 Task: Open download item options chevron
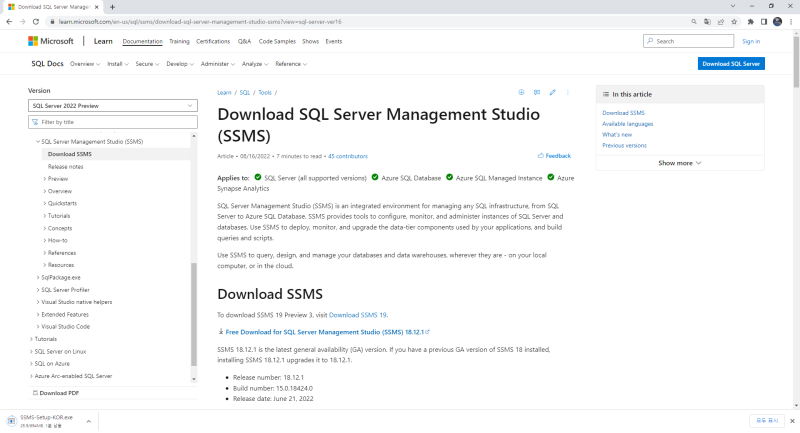point(88,421)
